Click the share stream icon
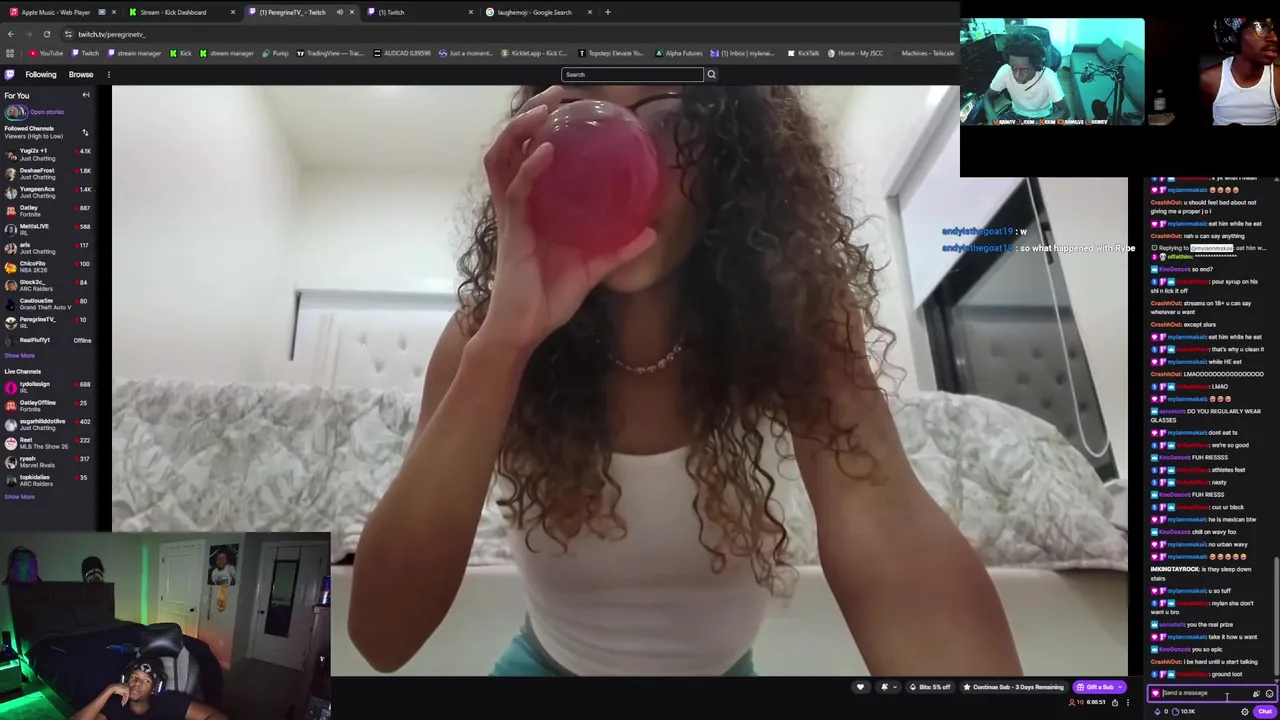1280x720 pixels. point(1115,702)
